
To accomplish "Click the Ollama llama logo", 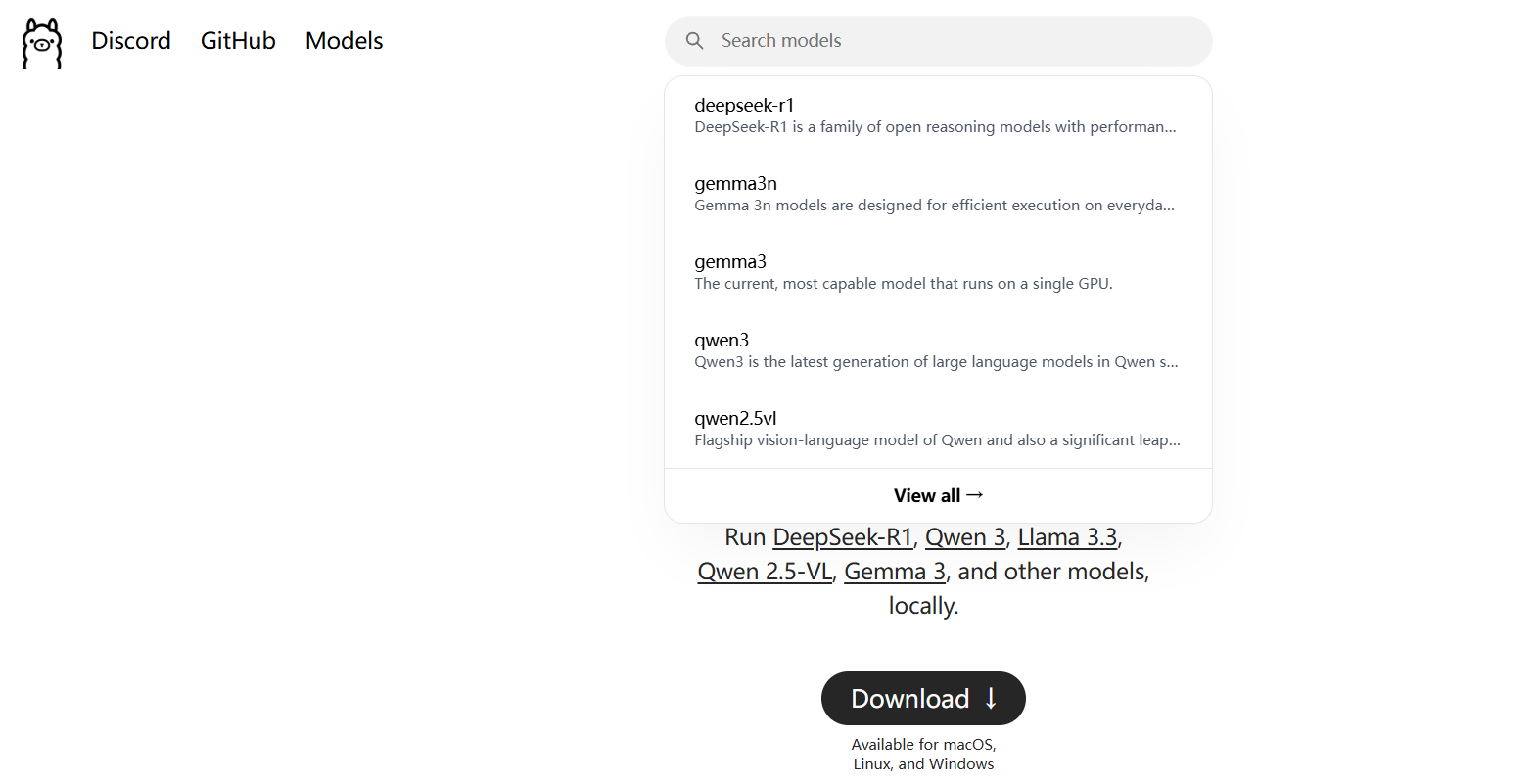I will click(x=42, y=42).
